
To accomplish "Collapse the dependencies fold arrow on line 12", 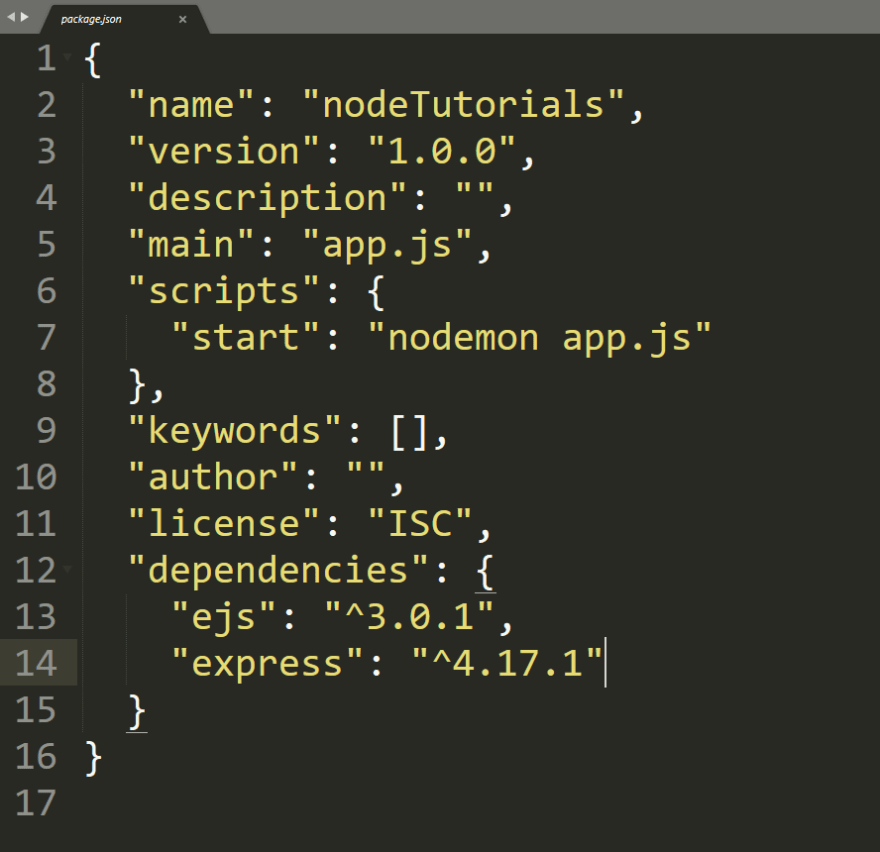I will pos(68,569).
